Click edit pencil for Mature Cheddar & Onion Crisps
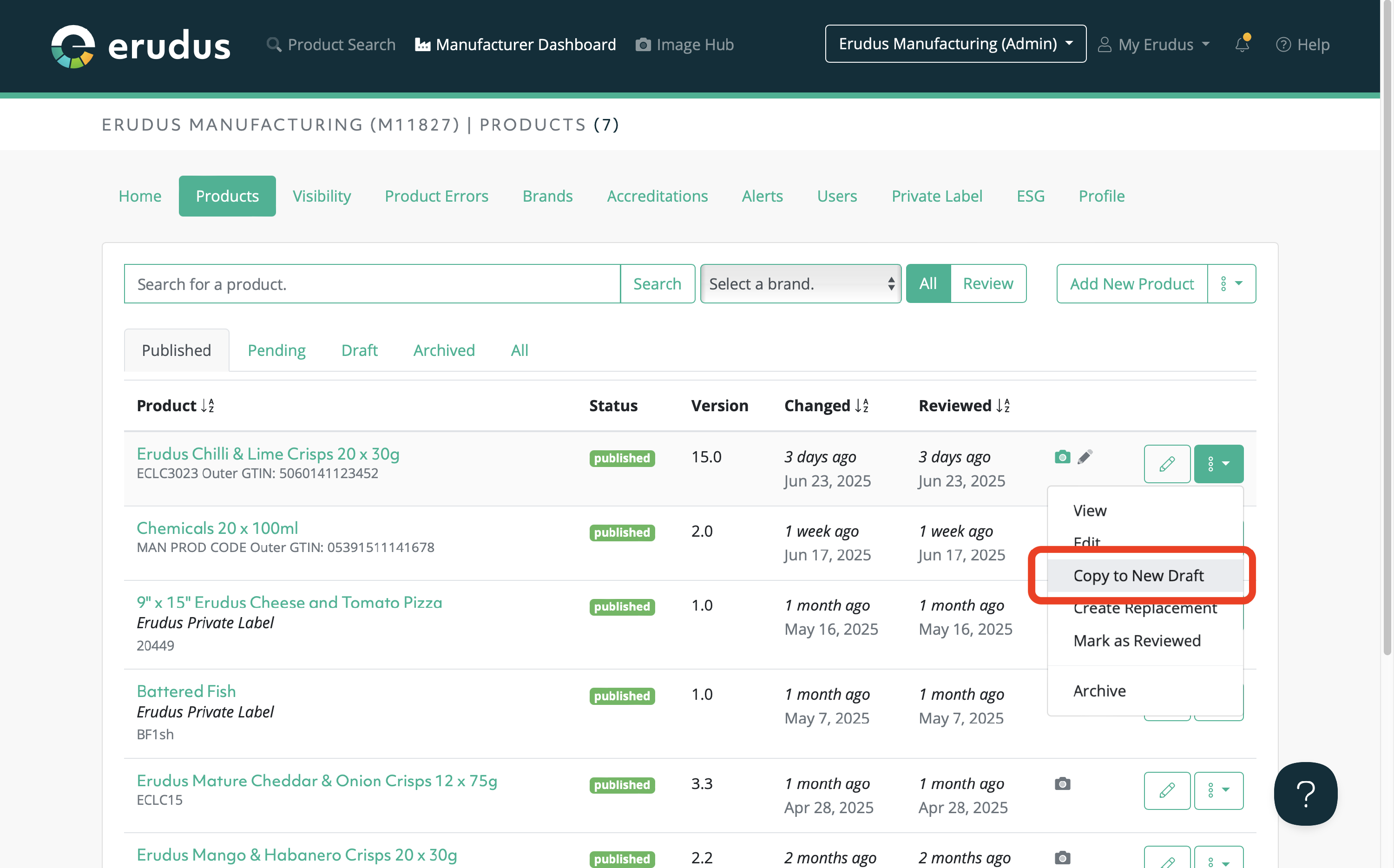The width and height of the screenshot is (1394, 868). (x=1166, y=790)
